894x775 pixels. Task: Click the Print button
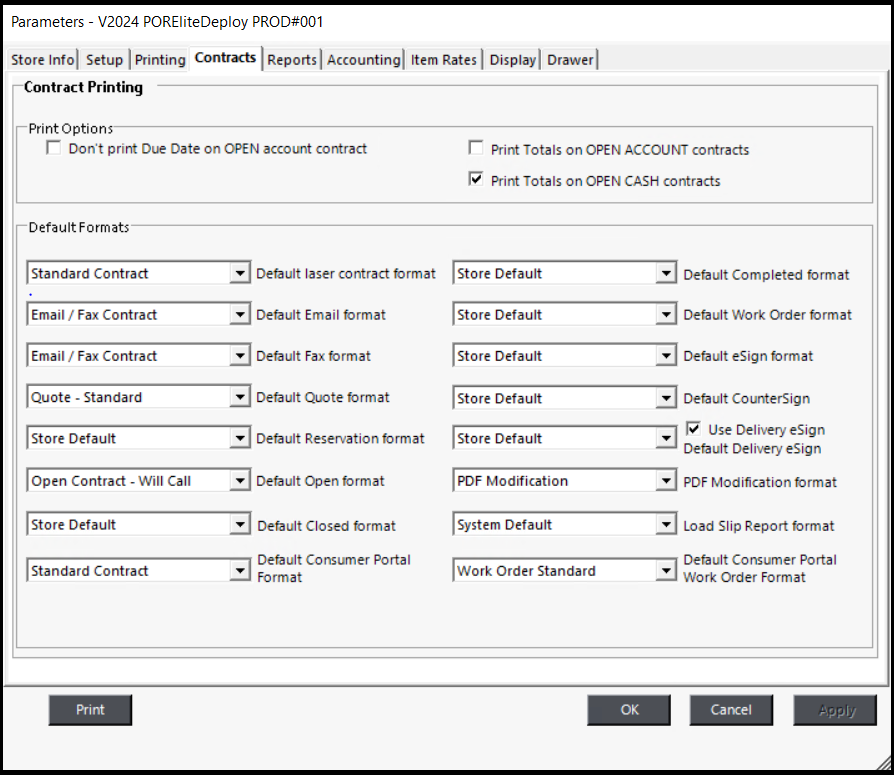click(90, 710)
